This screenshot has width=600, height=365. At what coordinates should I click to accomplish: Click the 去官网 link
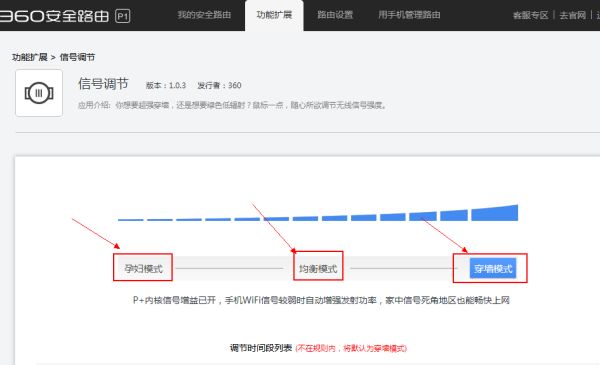click(572, 15)
